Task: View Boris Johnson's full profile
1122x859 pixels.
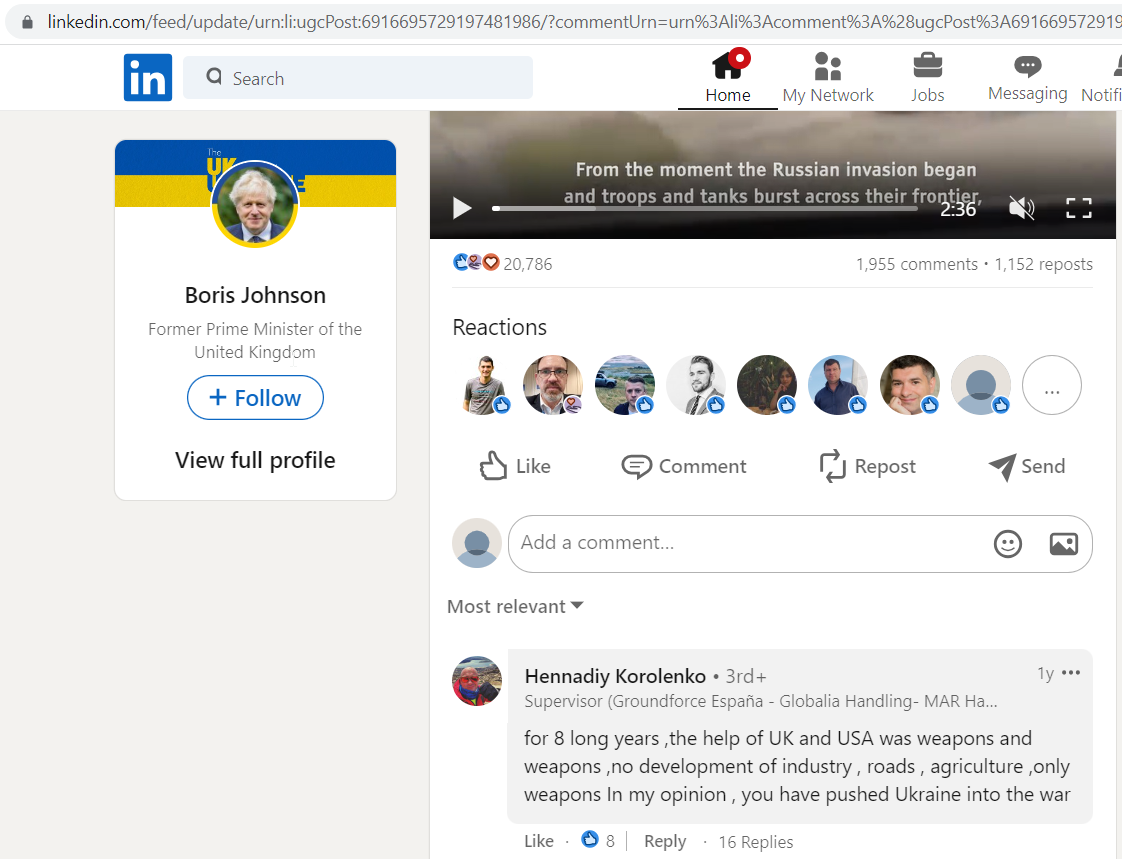Action: (255, 460)
